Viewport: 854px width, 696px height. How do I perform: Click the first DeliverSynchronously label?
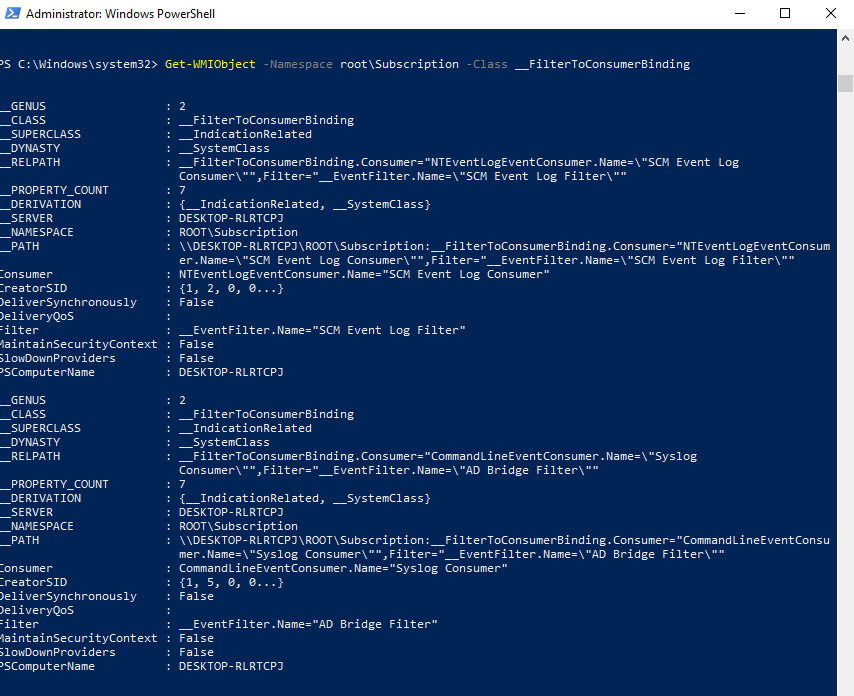[69, 302]
